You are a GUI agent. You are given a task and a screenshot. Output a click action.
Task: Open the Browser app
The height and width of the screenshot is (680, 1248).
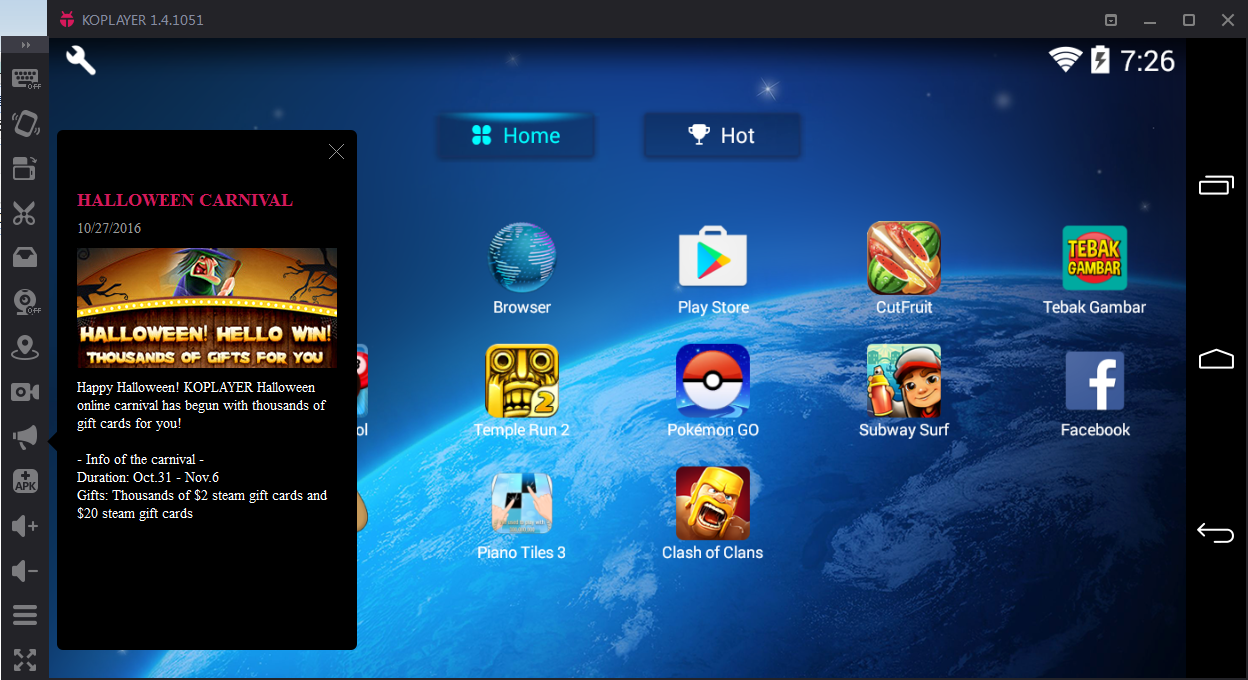click(x=522, y=269)
